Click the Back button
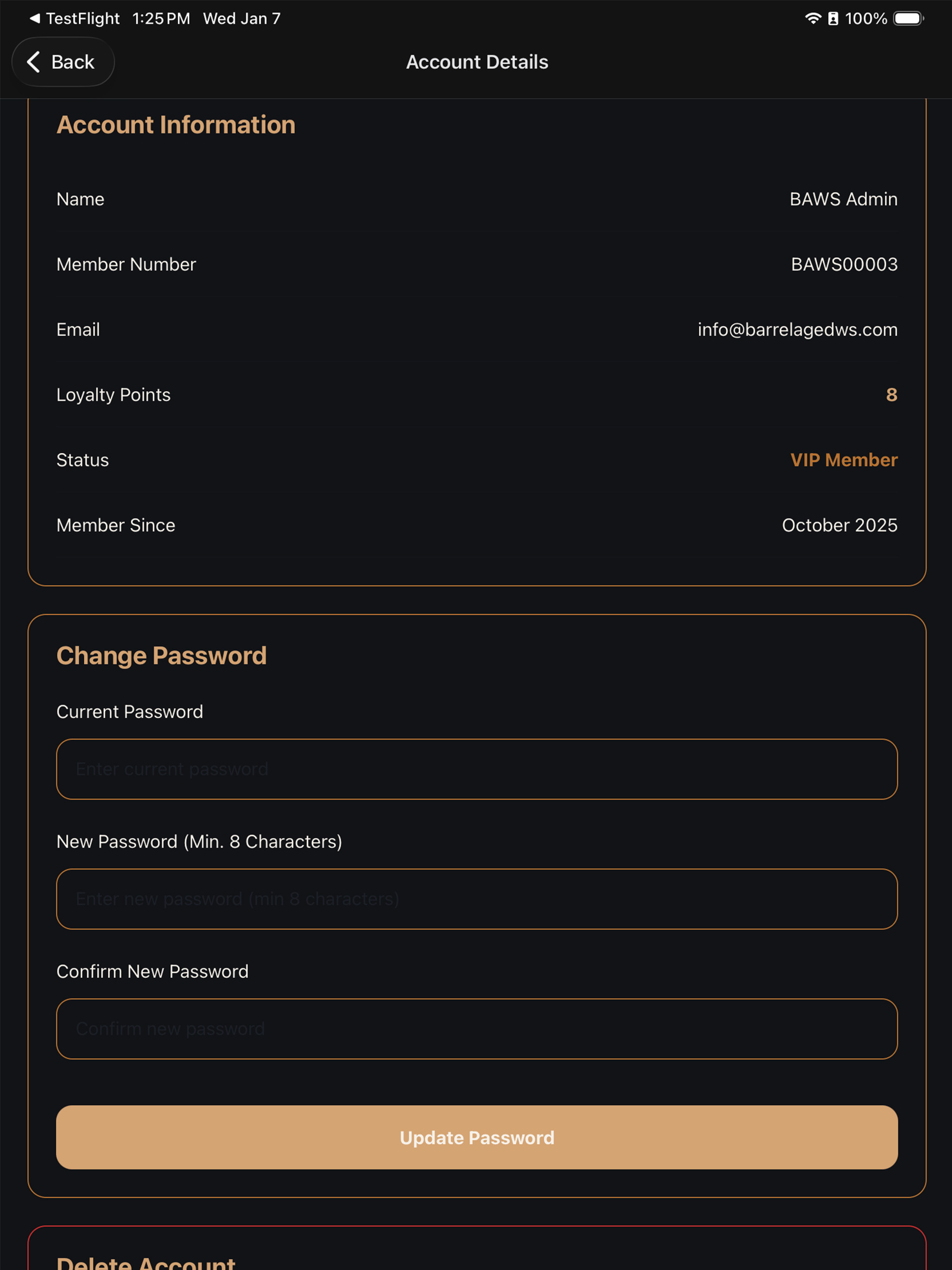The width and height of the screenshot is (952, 1270). 63,62
